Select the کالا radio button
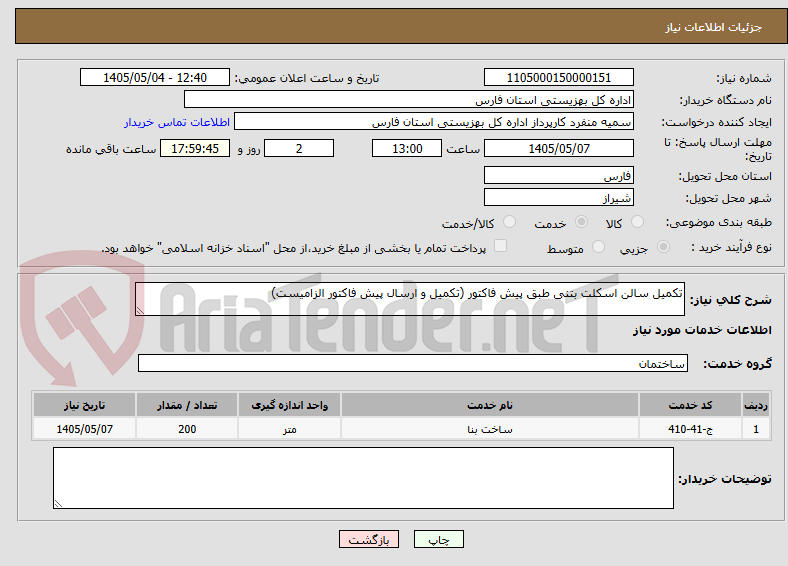Image resolution: width=788 pixels, height=566 pixels. [x=637, y=222]
